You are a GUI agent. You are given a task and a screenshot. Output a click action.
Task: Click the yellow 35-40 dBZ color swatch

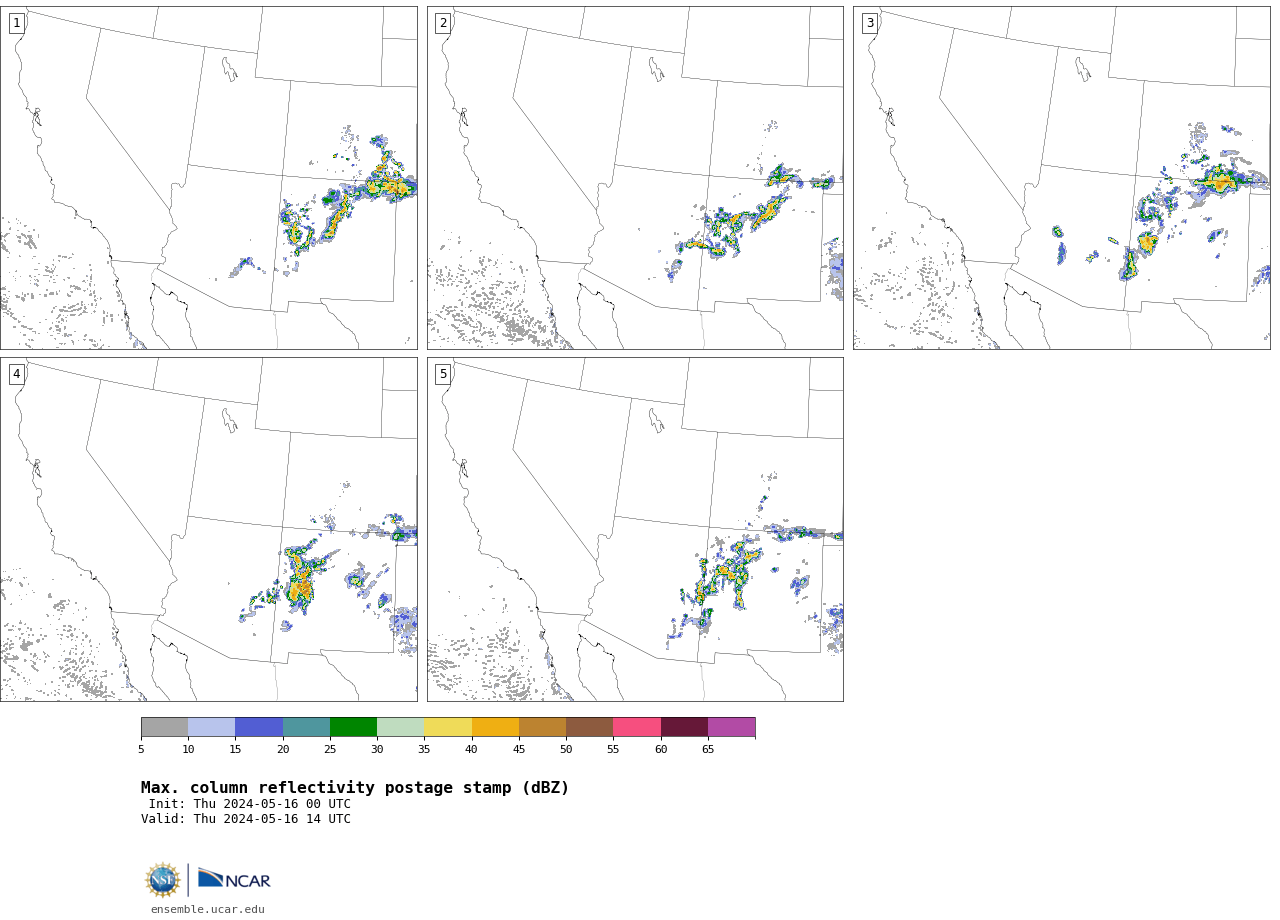pyautogui.click(x=448, y=727)
